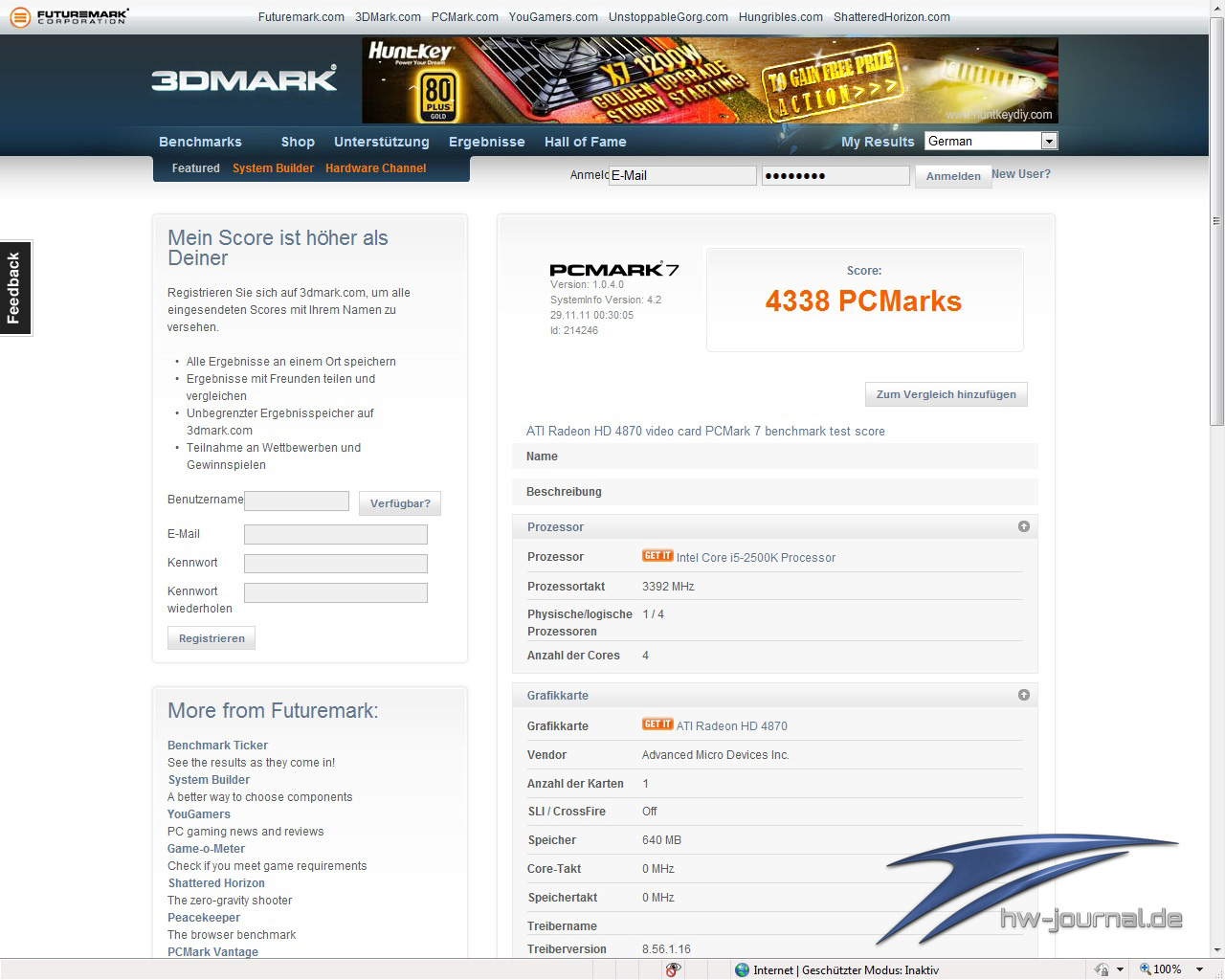1225x980 pixels.
Task: Click Zum Vergleich hinzufügen button
Action: pyautogui.click(x=947, y=394)
